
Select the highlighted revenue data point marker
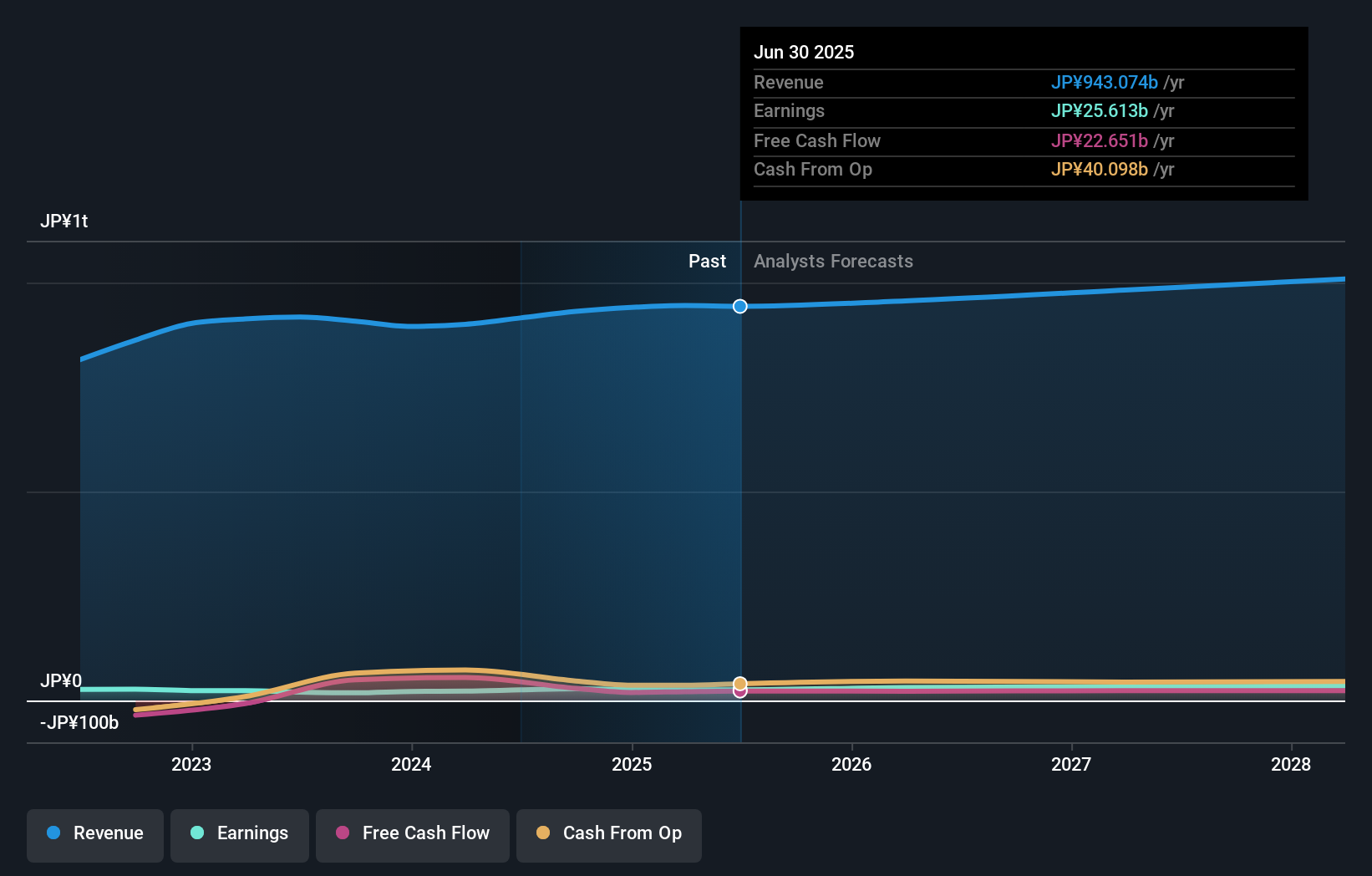(739, 306)
